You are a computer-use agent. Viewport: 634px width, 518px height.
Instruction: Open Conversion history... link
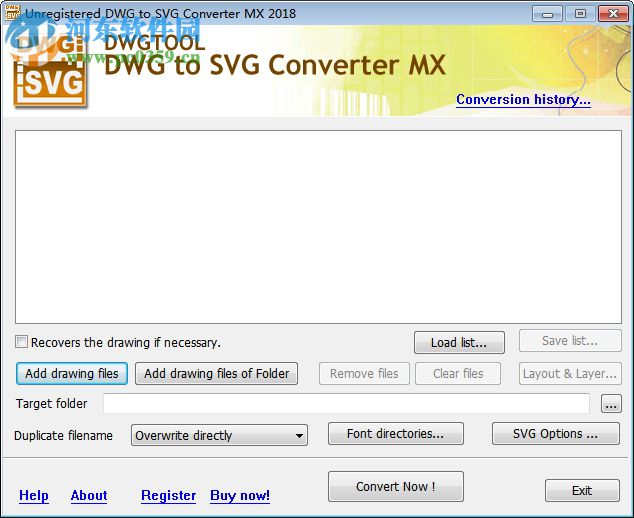point(523,99)
